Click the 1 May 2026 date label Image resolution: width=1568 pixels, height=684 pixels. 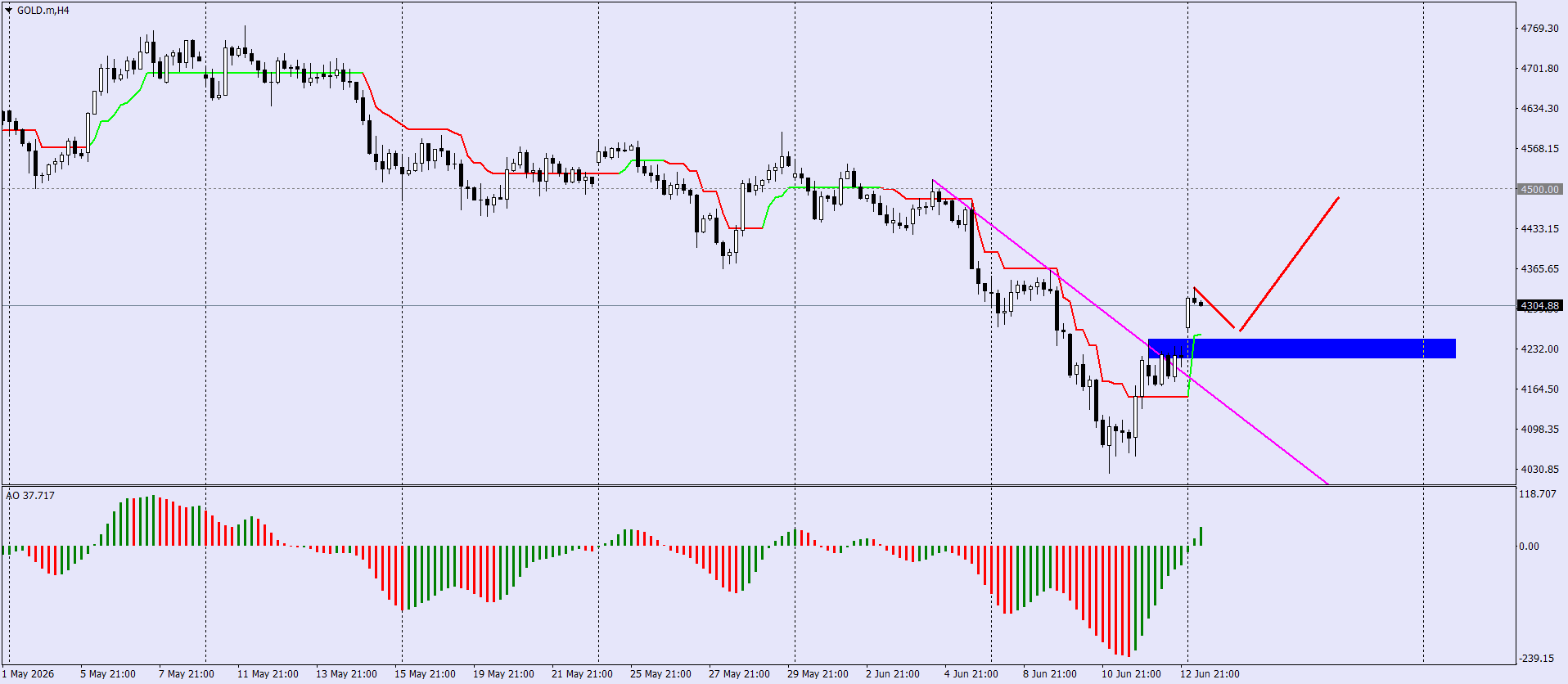tap(29, 674)
